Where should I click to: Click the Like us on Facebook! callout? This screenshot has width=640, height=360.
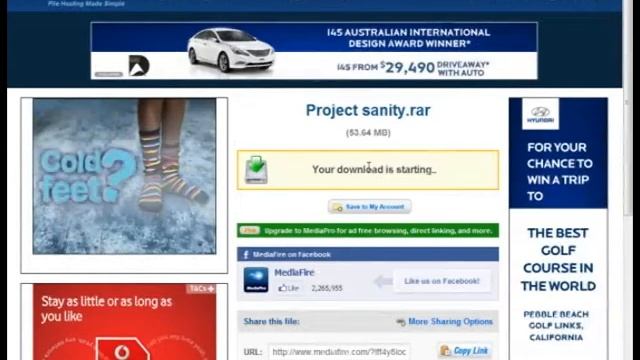point(442,281)
